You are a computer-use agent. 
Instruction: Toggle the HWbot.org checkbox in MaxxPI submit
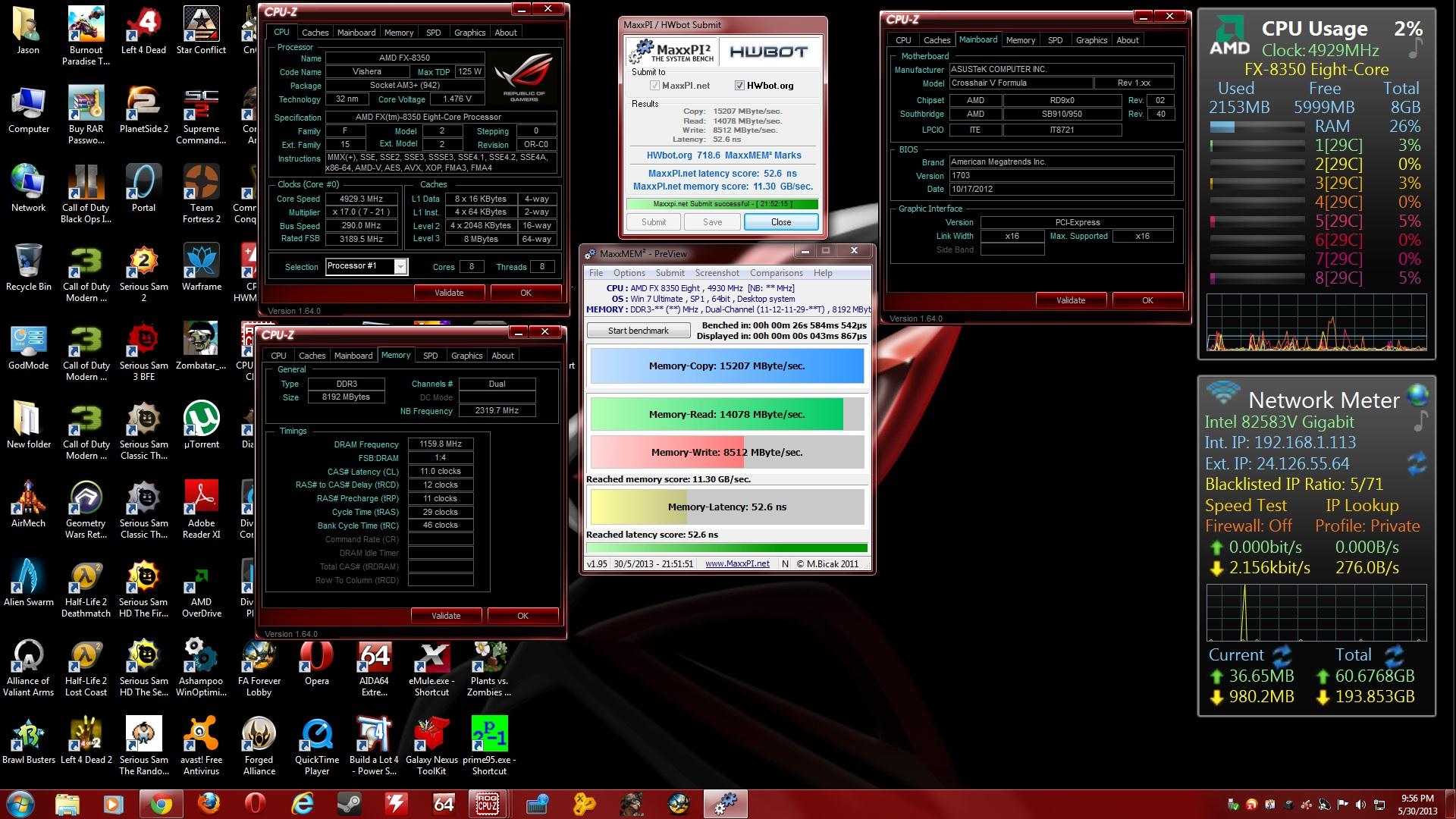pyautogui.click(x=739, y=86)
